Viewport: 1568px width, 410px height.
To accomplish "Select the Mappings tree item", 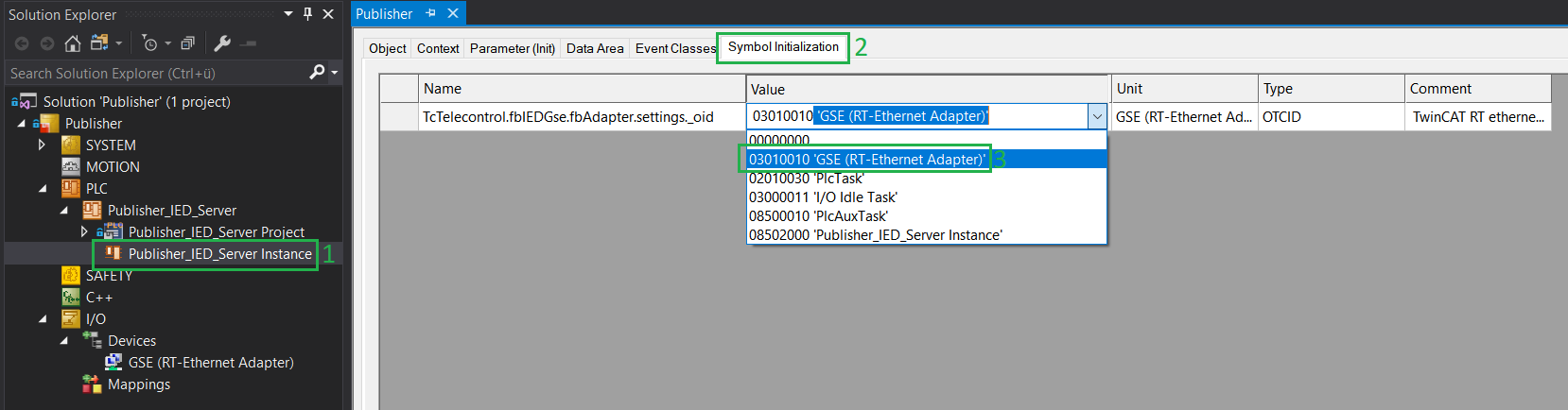I will point(139,384).
